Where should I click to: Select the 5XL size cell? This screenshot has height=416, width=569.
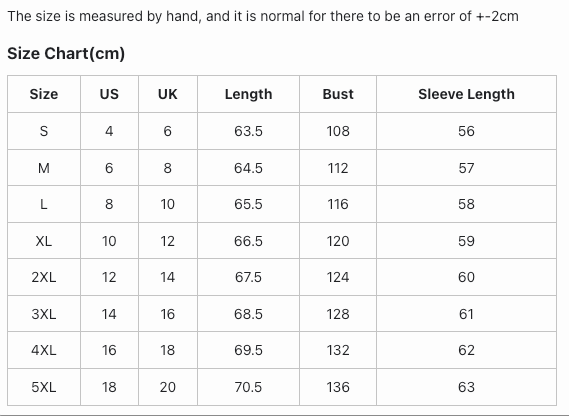(x=44, y=387)
